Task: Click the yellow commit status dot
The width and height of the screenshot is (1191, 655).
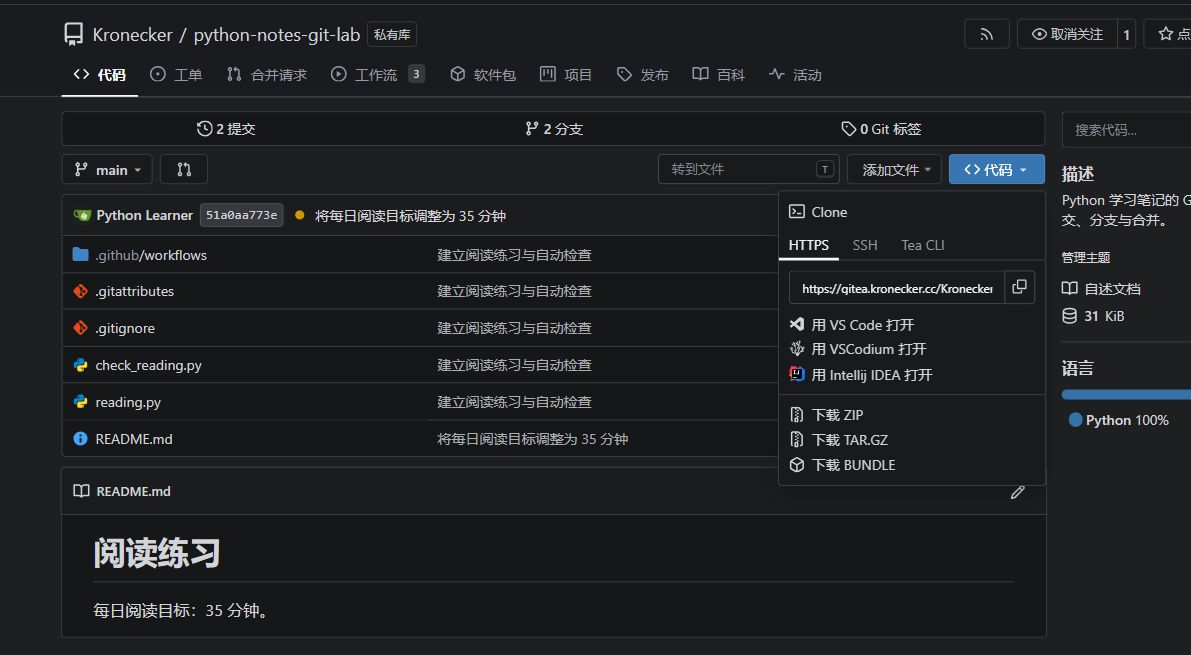Action: tap(299, 216)
